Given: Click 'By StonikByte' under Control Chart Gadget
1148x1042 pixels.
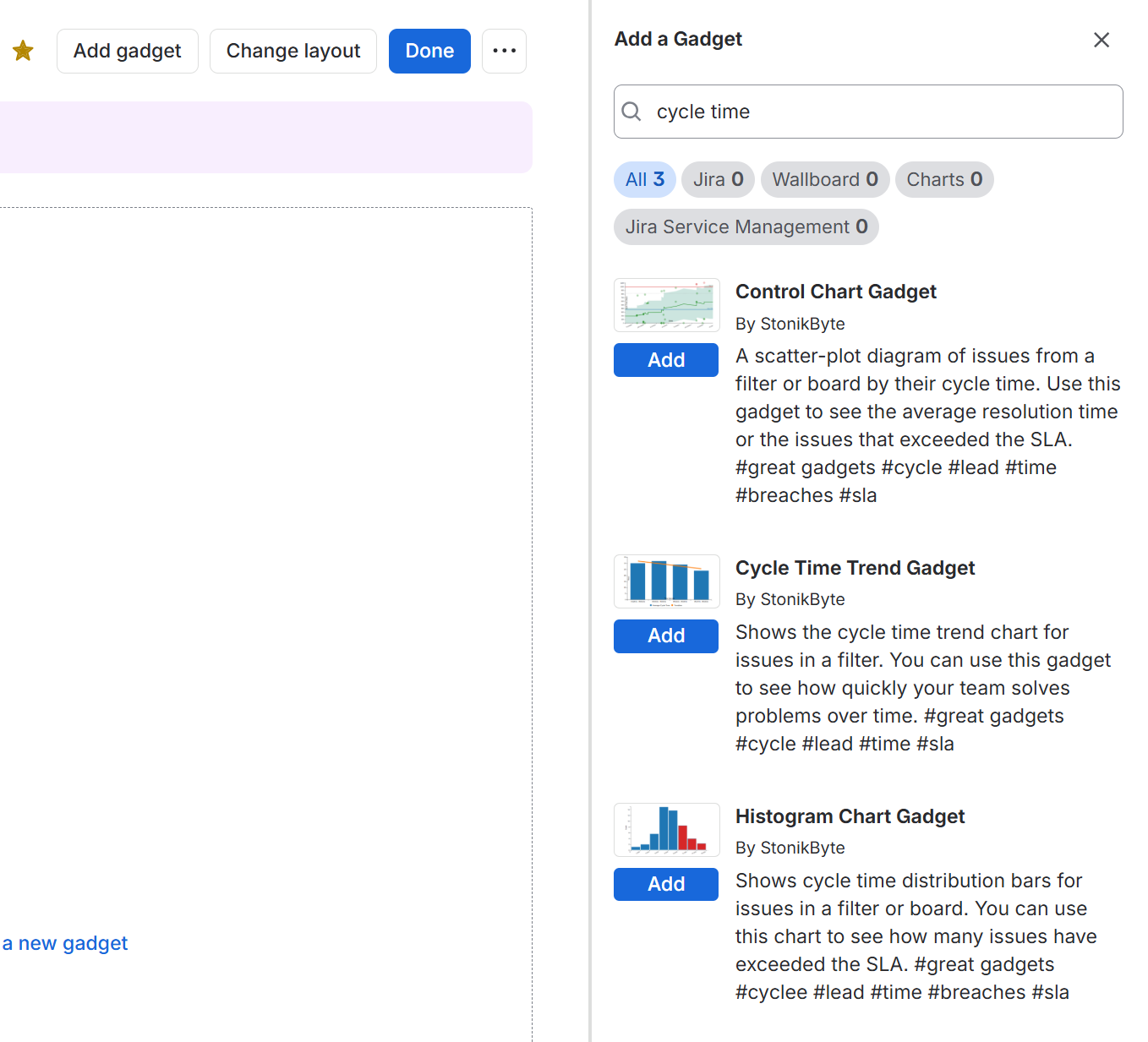Looking at the screenshot, I should pyautogui.click(x=790, y=324).
